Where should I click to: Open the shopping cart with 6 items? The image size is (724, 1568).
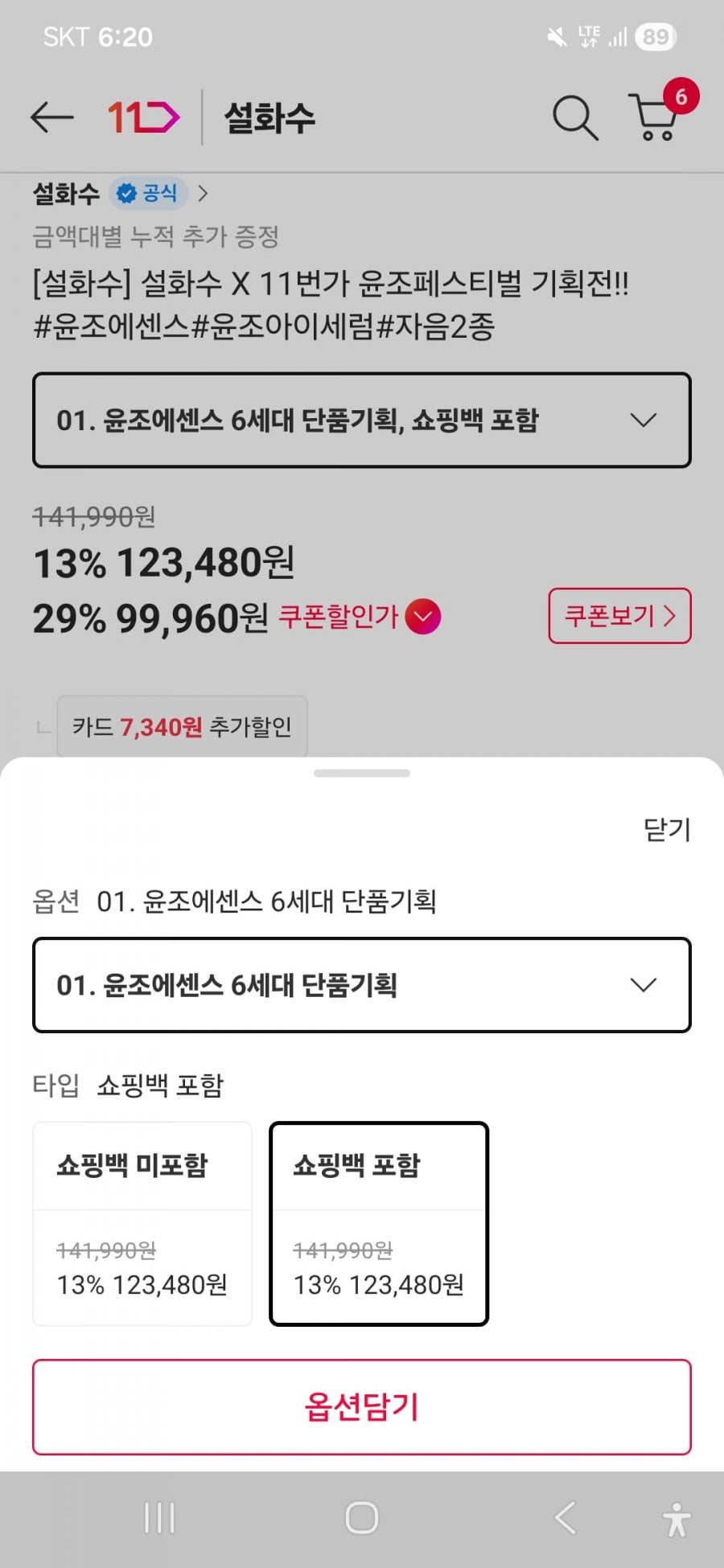tap(657, 116)
